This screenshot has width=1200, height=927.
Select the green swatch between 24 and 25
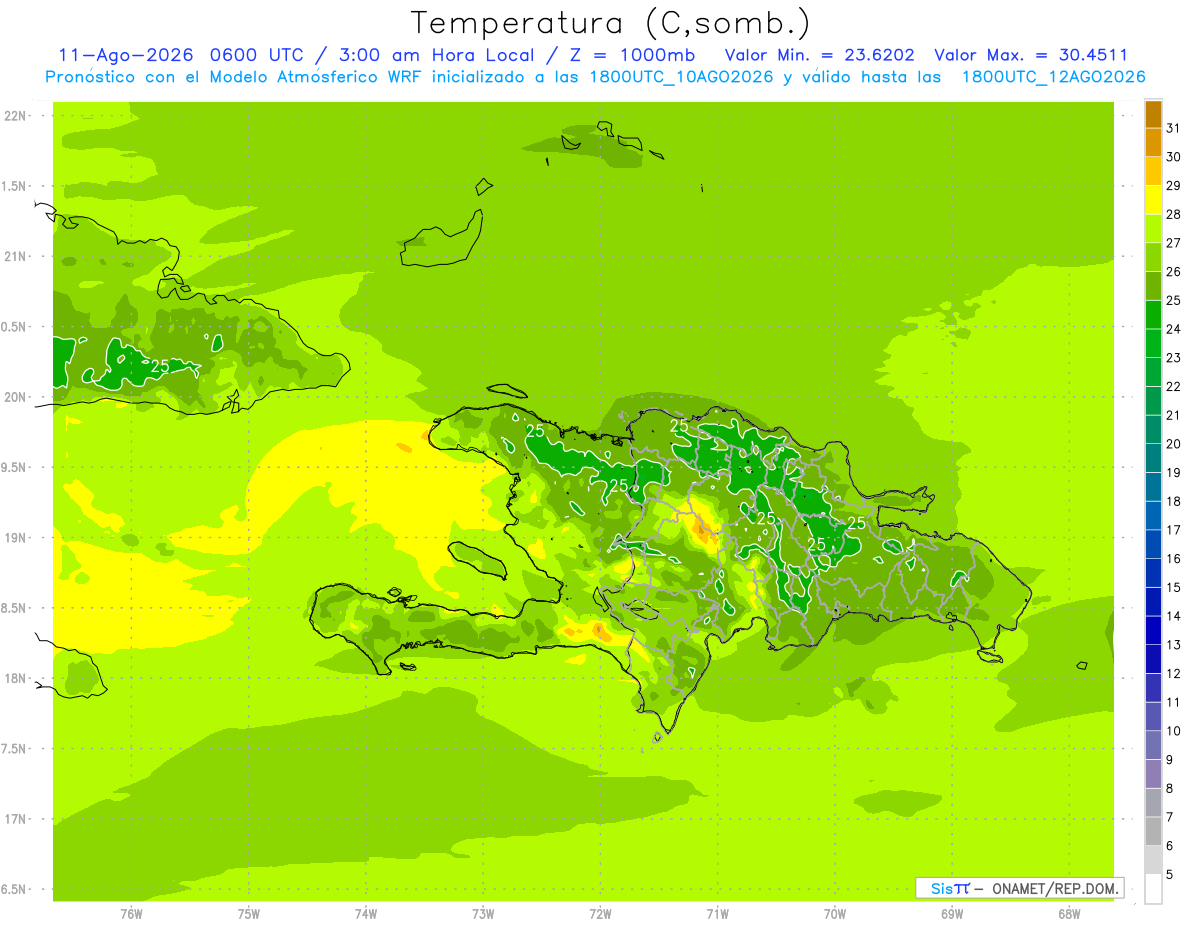[1153, 315]
